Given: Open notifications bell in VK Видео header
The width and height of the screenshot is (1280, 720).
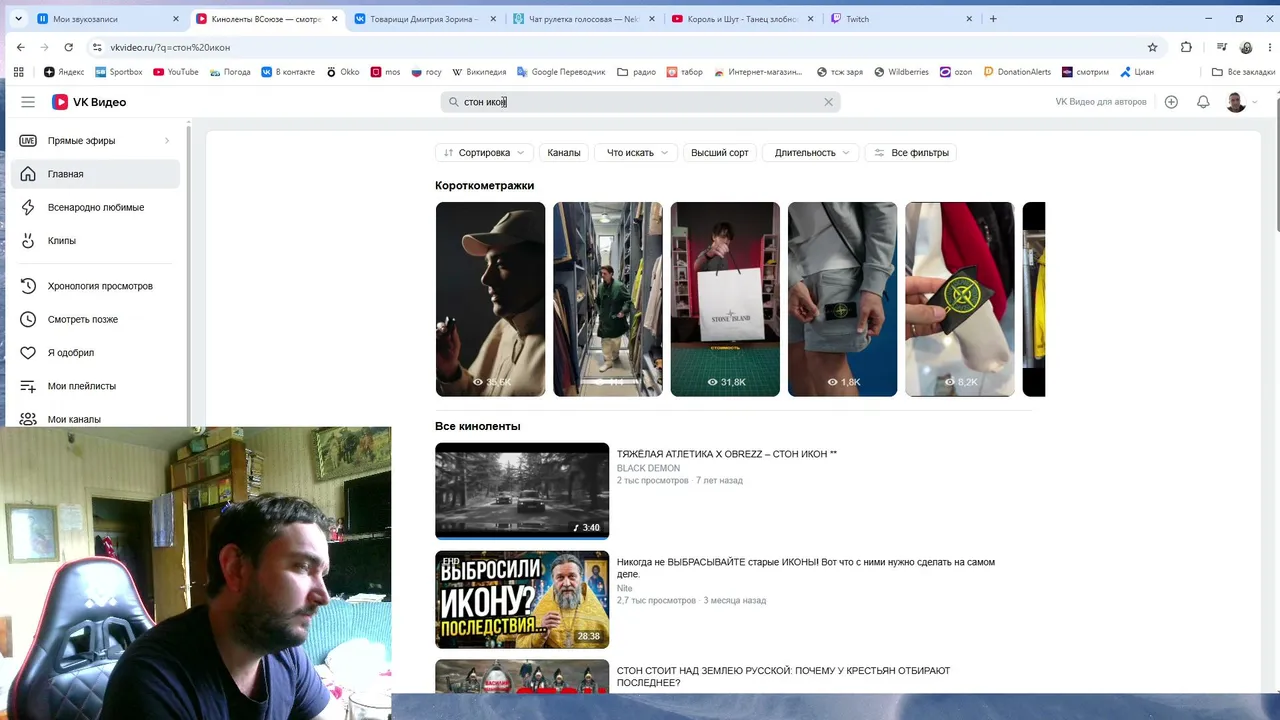Looking at the screenshot, I should point(1203,102).
